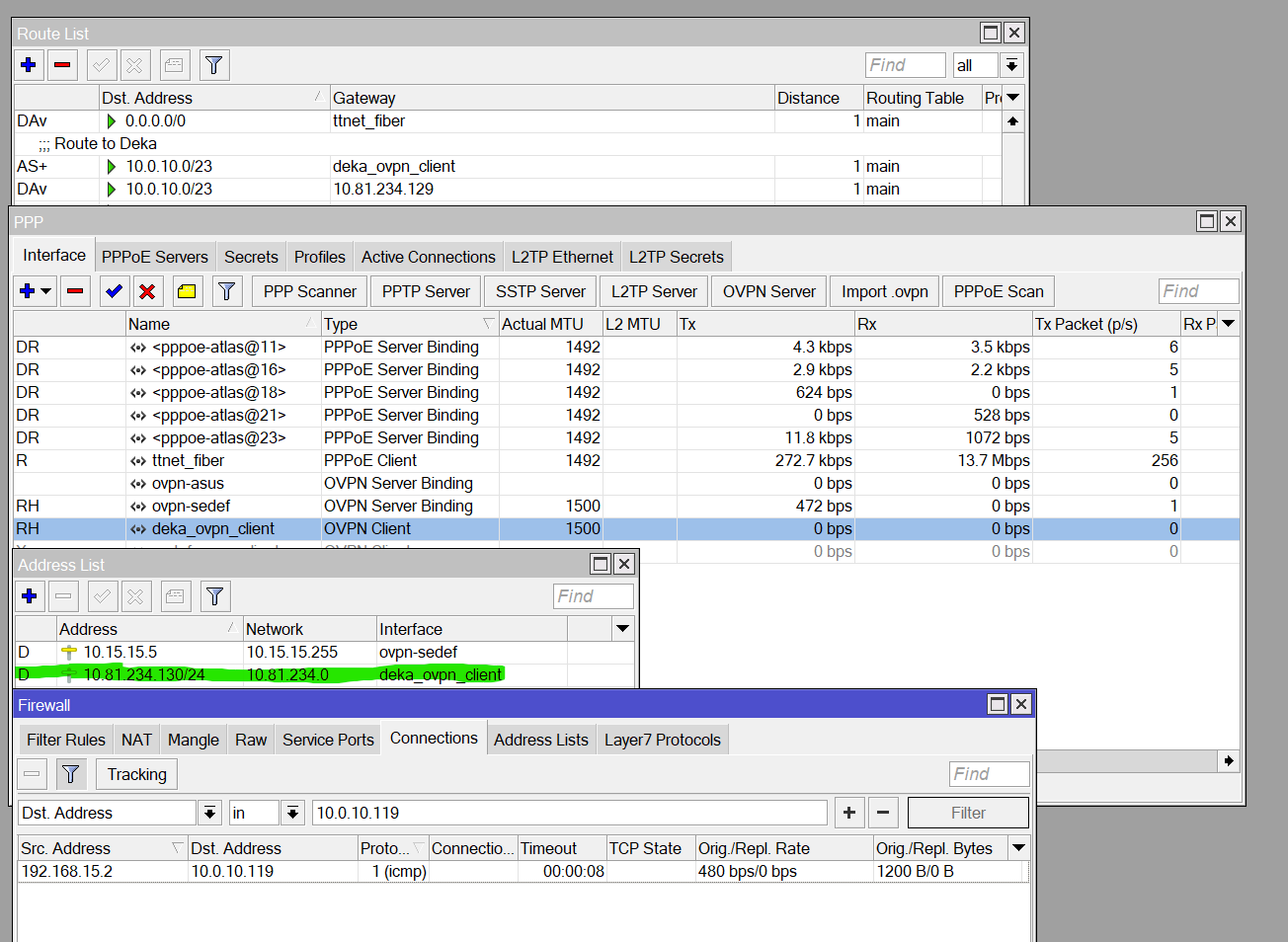Screen dimensions: 1288x942
Task: Apply the Firewall connection Filter button
Action: point(968,813)
